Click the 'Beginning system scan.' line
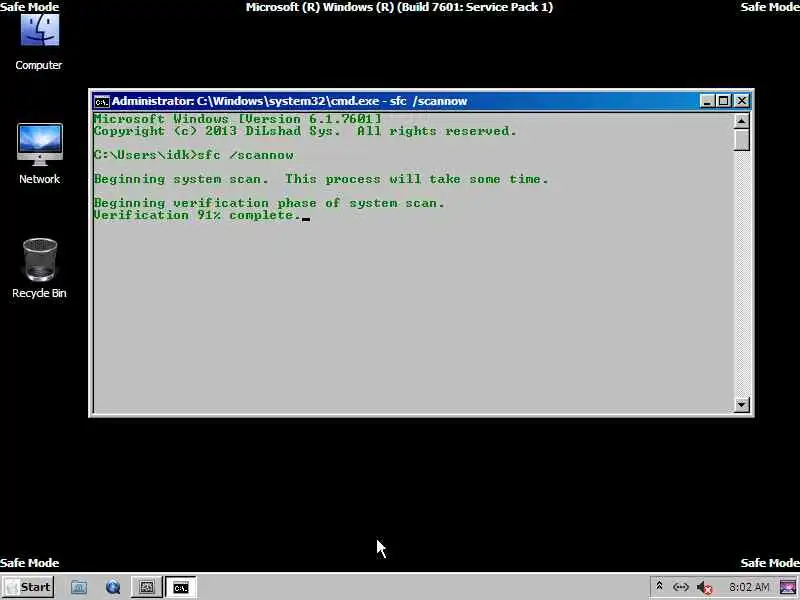The width and height of the screenshot is (800, 600). pos(321,179)
